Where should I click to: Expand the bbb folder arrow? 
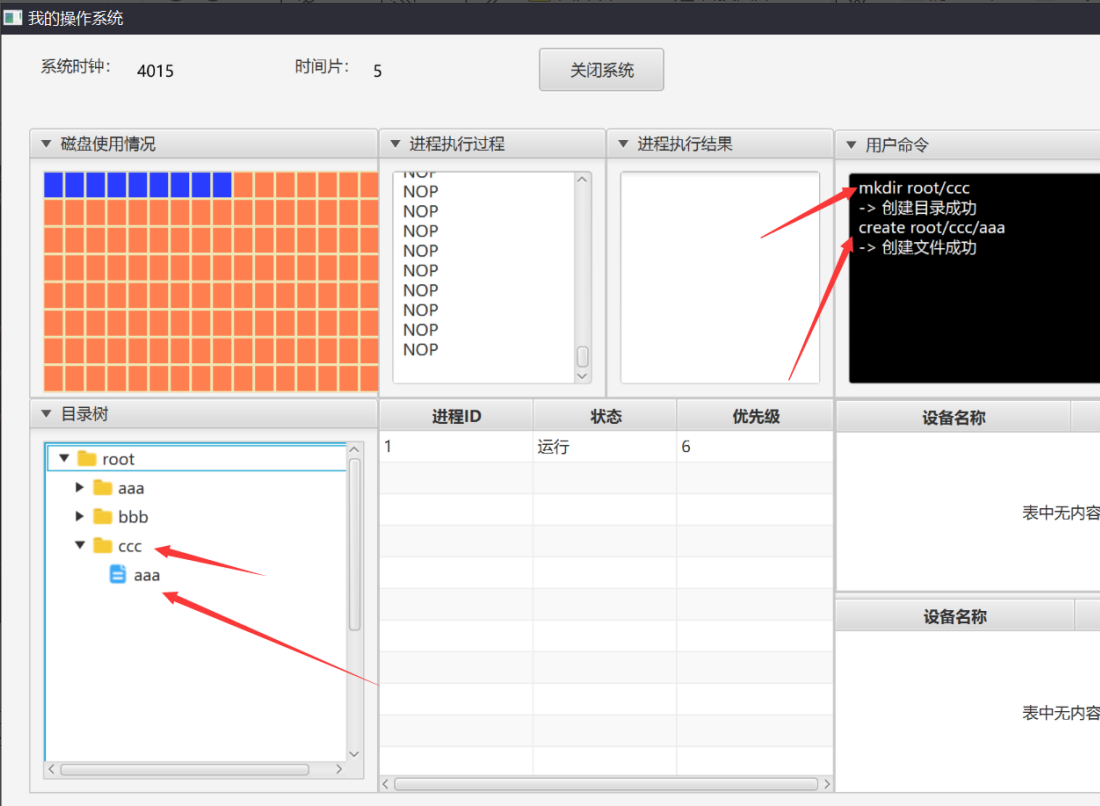pyautogui.click(x=79, y=516)
